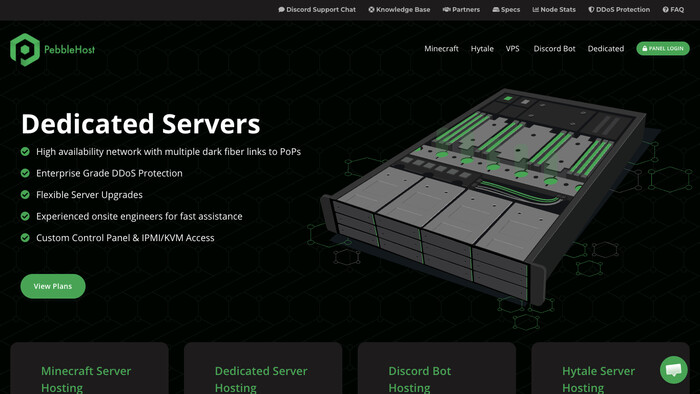This screenshot has width=700, height=394.
Task: Open the Hytale Server Hosting card
Action: pos(610,368)
